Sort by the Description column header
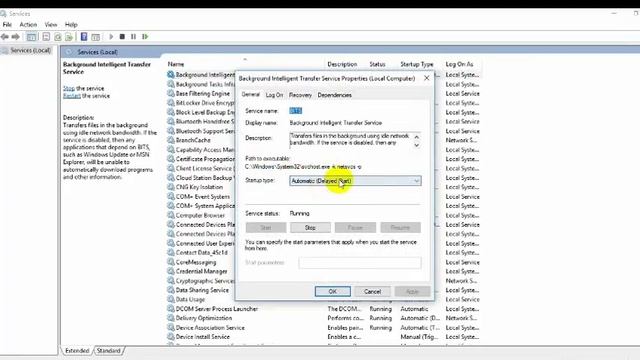The width and height of the screenshot is (640, 360). tap(342, 64)
